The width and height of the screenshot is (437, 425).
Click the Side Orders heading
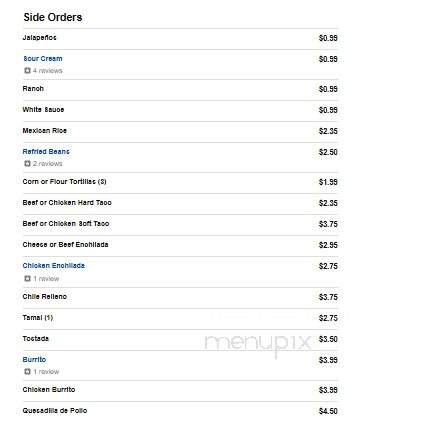(53, 17)
